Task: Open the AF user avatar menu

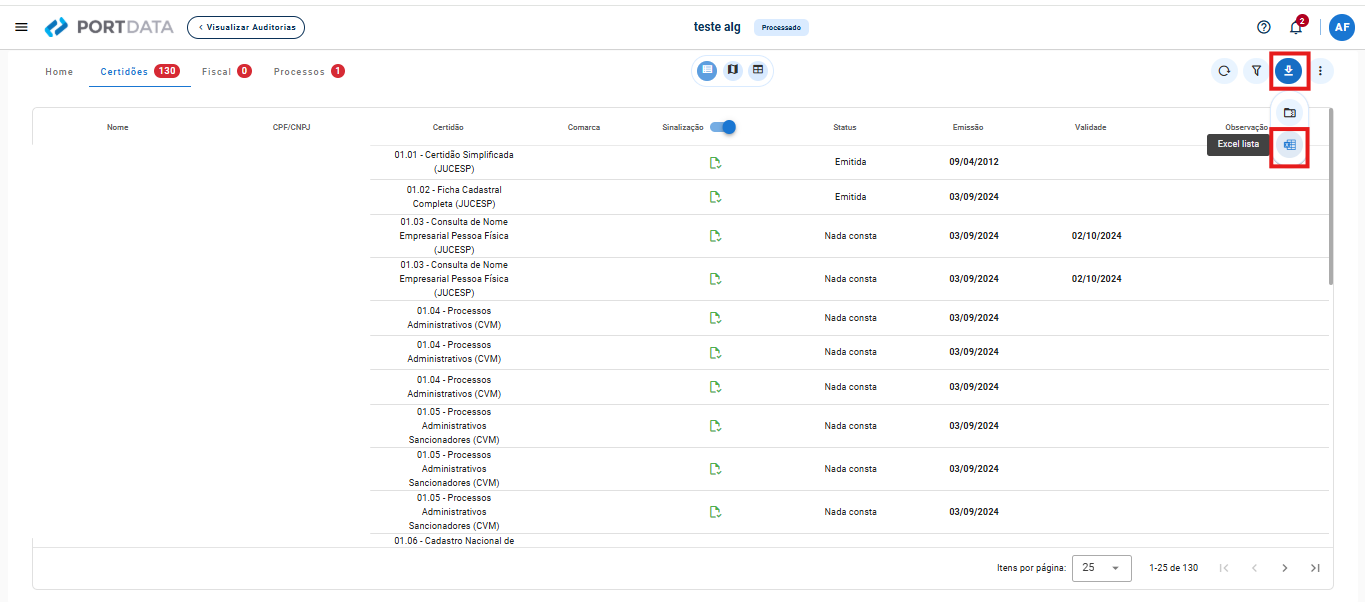Action: point(1342,27)
